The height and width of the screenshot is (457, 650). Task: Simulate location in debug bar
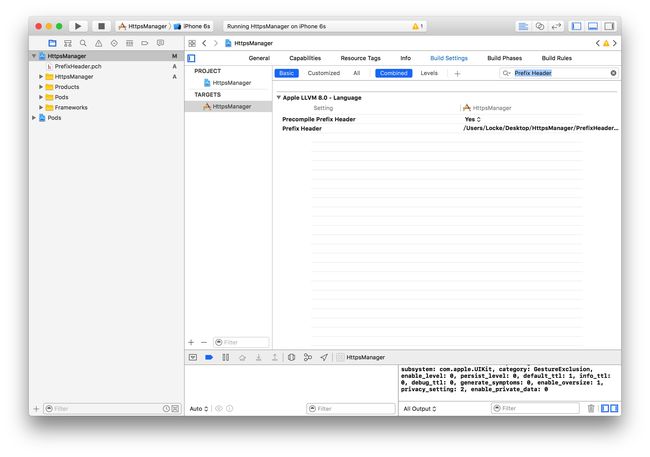point(324,357)
